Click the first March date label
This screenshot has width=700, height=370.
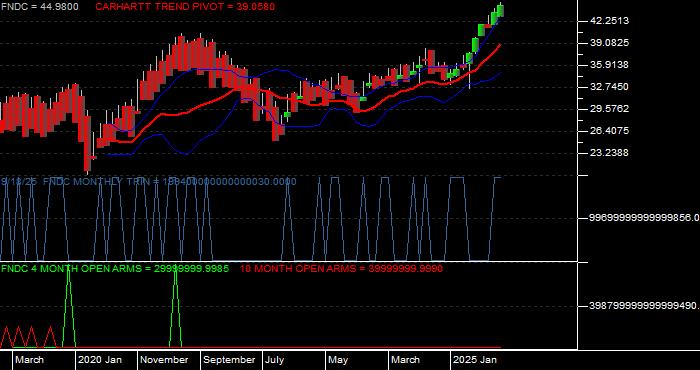point(30,360)
